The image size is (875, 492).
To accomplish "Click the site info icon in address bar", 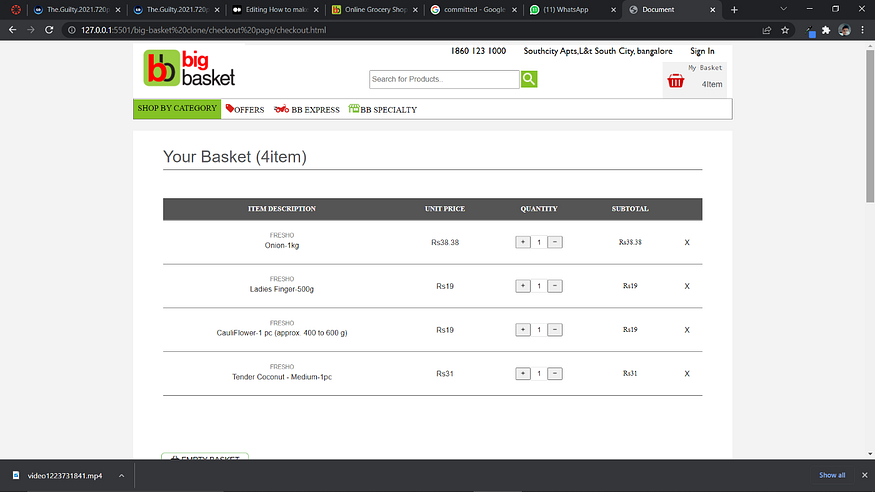I will click(x=71, y=30).
